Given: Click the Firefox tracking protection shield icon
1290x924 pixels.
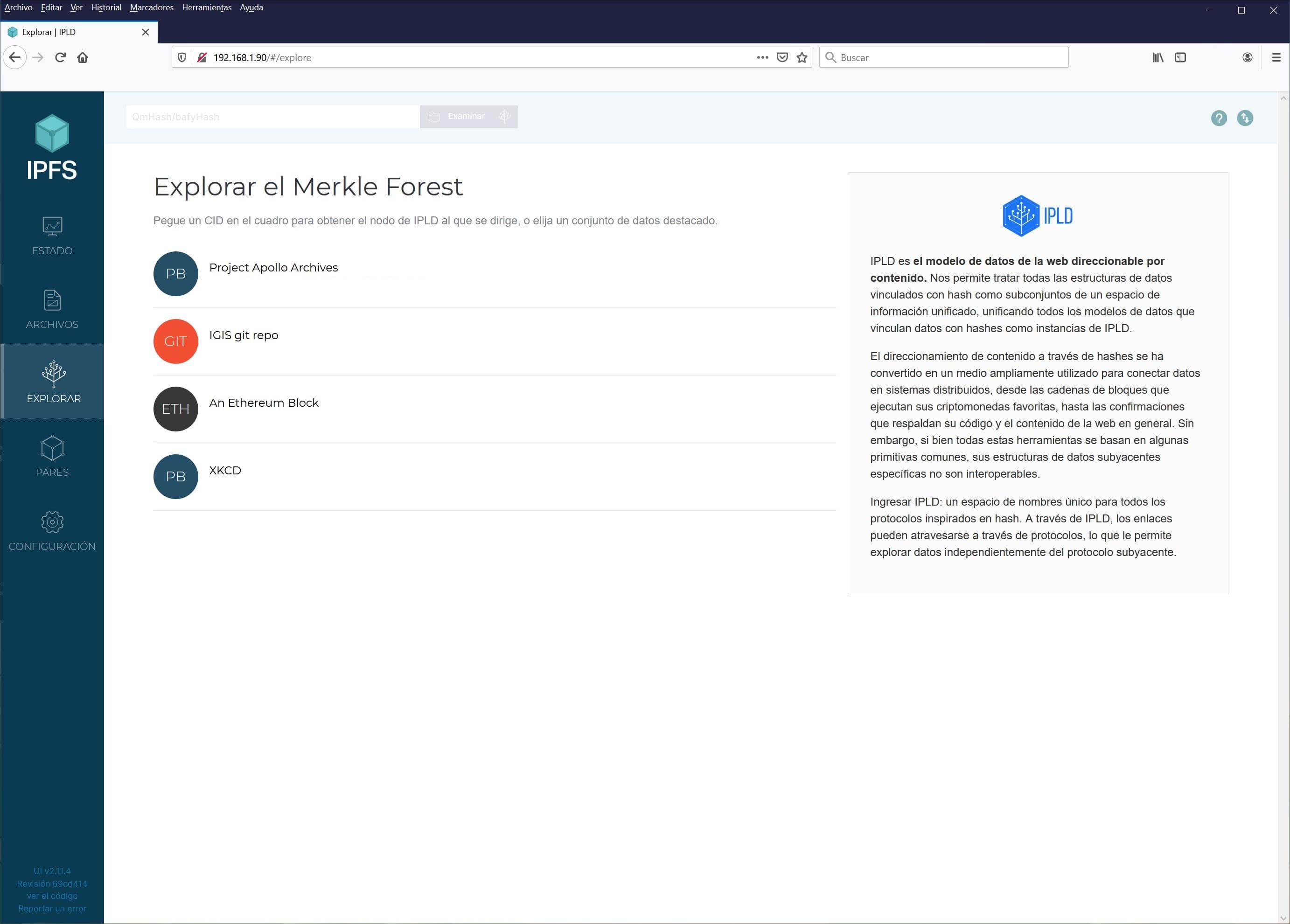Looking at the screenshot, I should coord(182,57).
